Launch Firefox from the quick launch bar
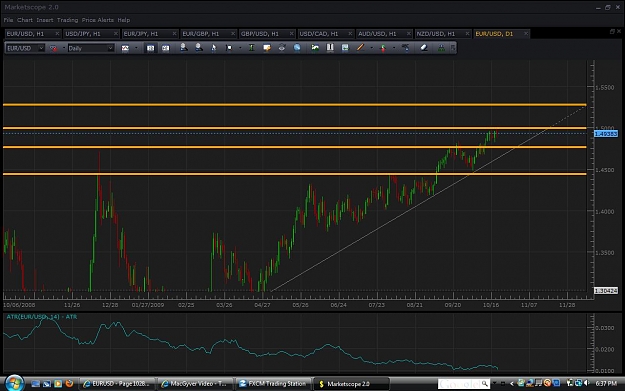 69,383
